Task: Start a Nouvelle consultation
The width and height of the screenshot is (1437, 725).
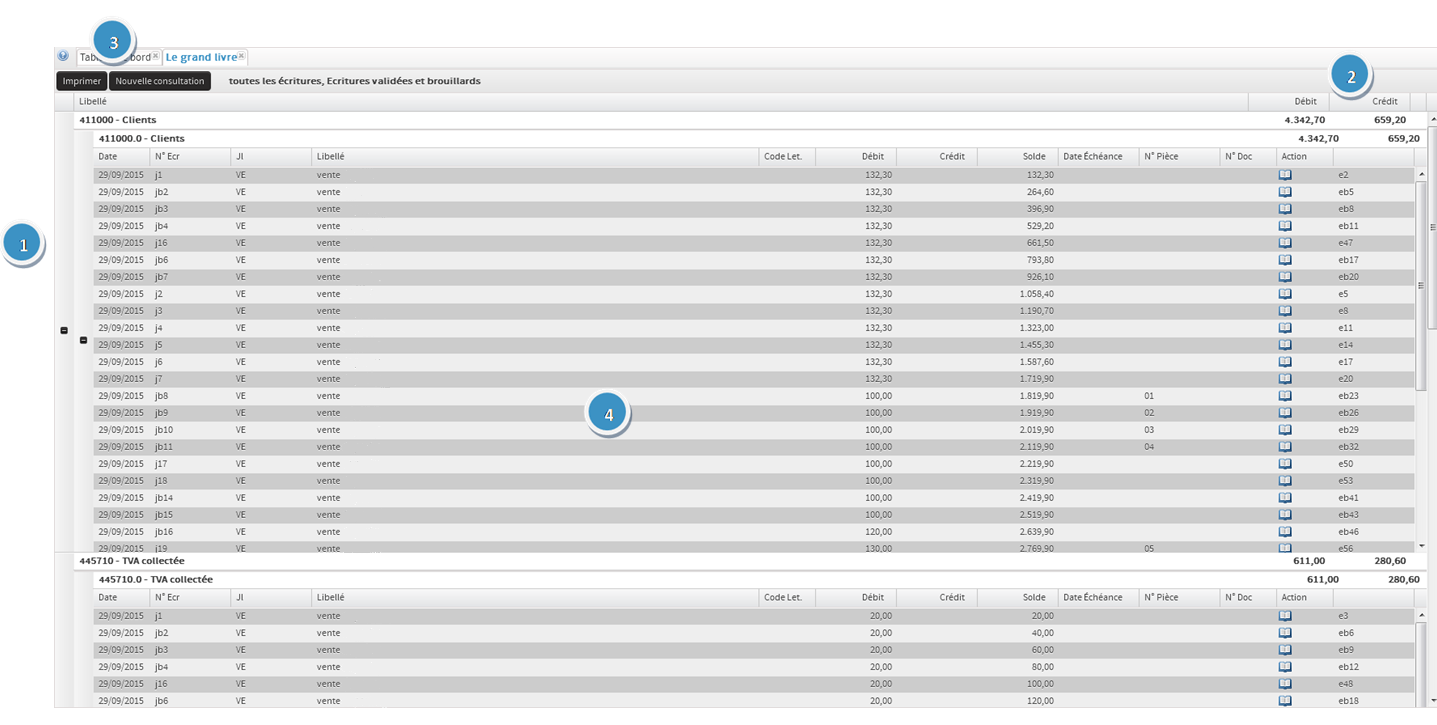Action: pos(160,81)
